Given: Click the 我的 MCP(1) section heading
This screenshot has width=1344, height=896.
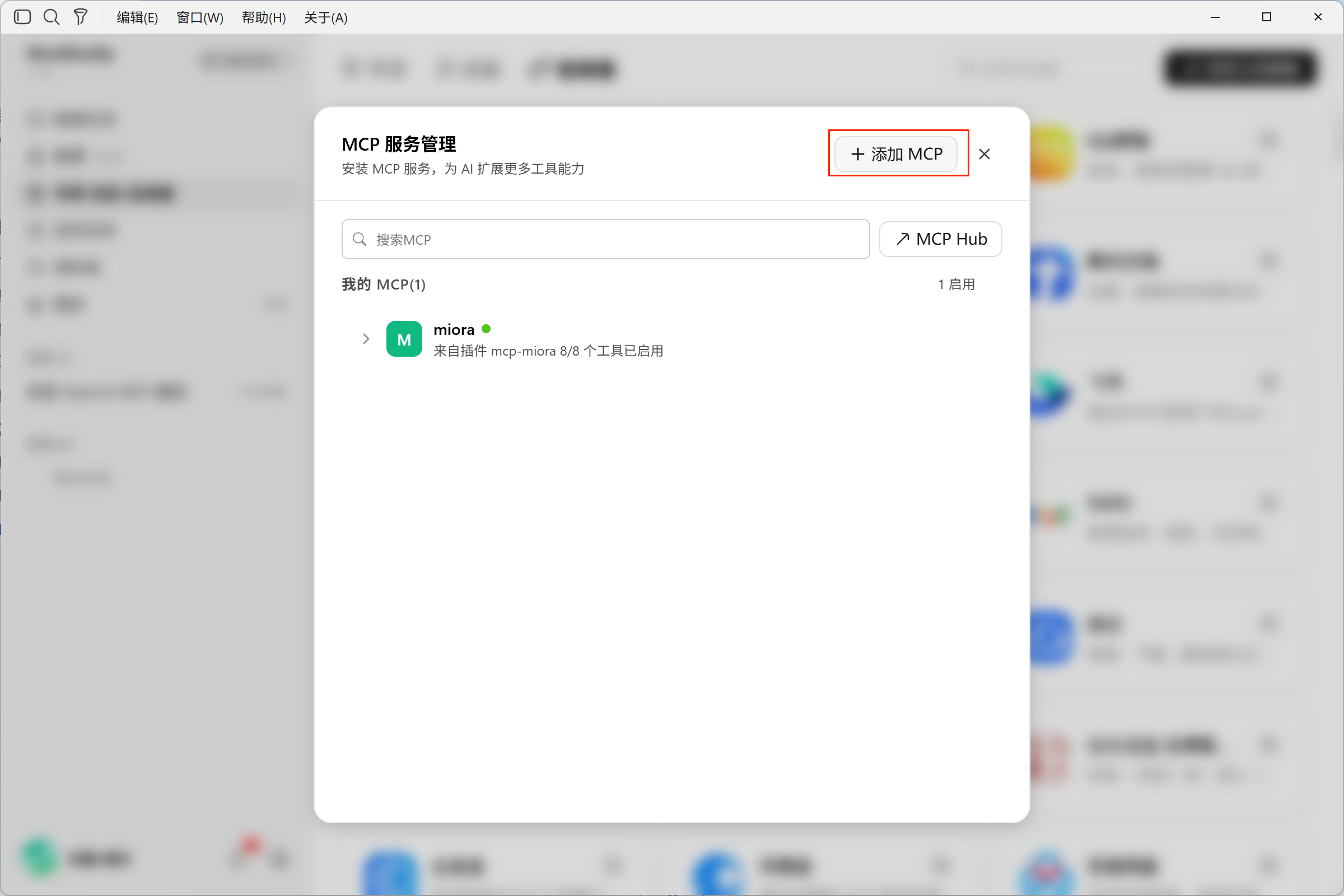Looking at the screenshot, I should click(384, 284).
